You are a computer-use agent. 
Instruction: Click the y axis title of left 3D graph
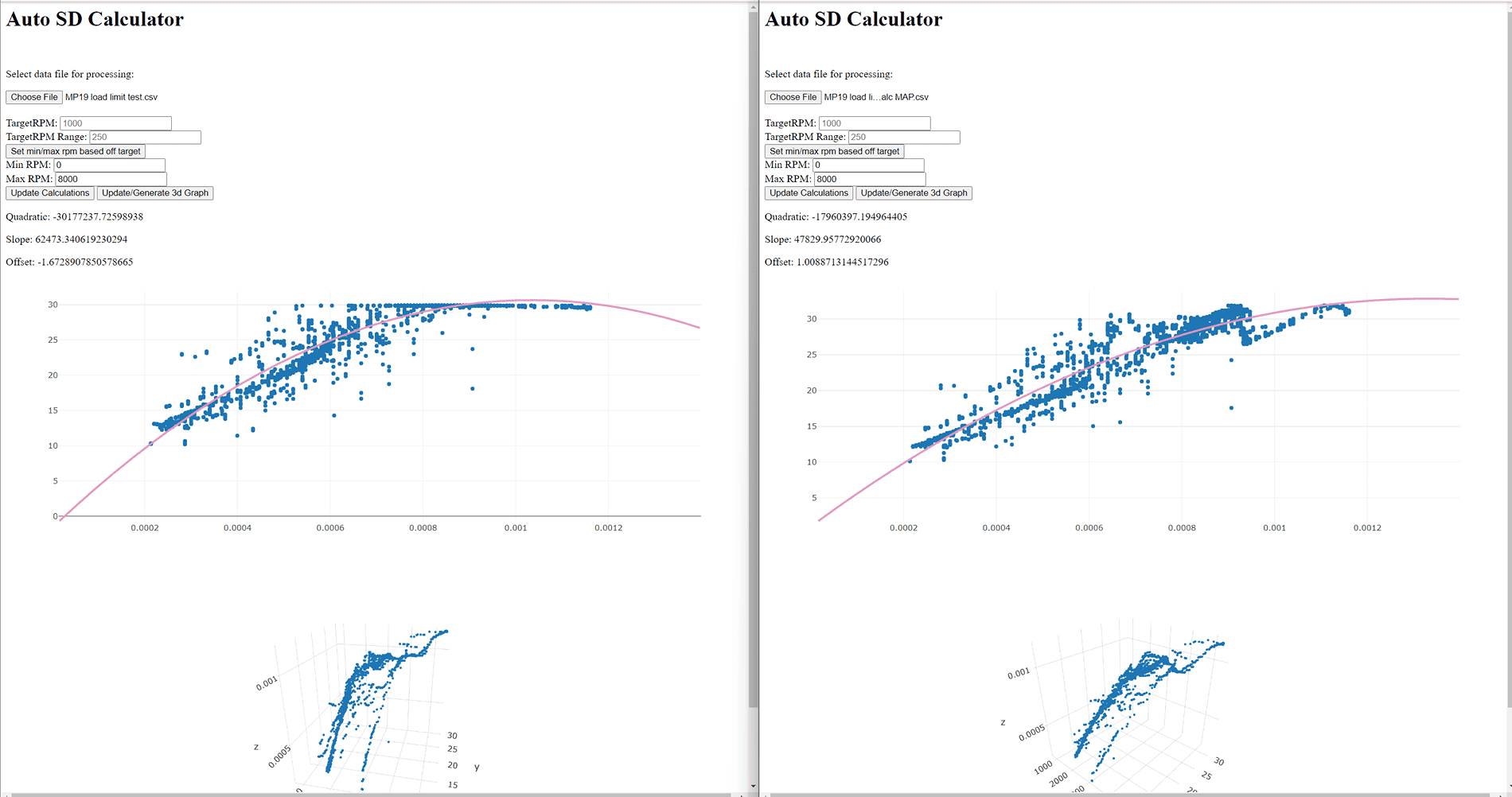click(x=477, y=768)
